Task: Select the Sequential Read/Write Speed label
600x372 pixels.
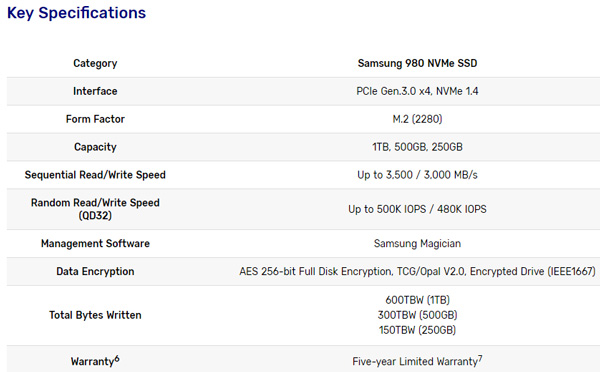Action: pos(95,175)
